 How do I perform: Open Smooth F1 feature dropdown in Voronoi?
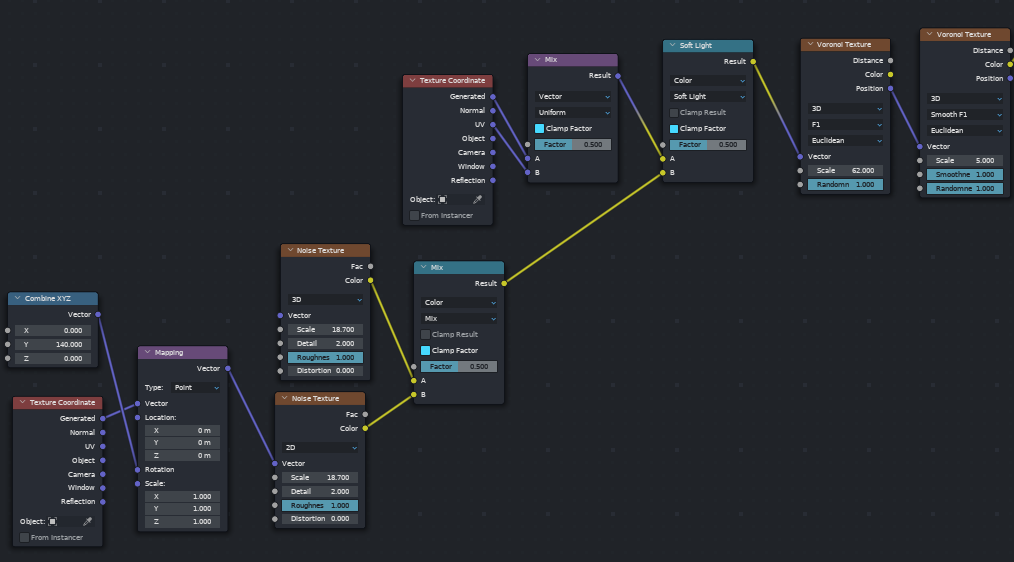965,114
